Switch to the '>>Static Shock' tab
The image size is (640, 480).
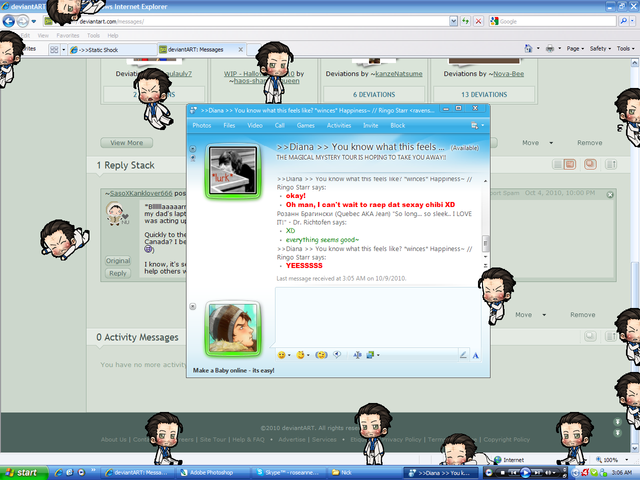(112, 50)
